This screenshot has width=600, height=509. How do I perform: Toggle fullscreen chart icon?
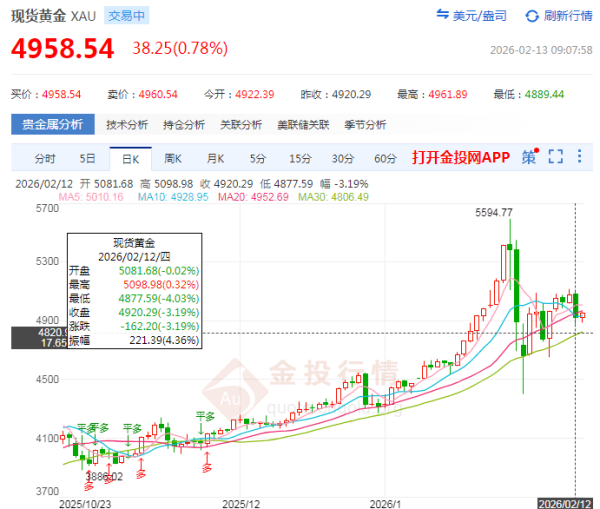pos(556,157)
